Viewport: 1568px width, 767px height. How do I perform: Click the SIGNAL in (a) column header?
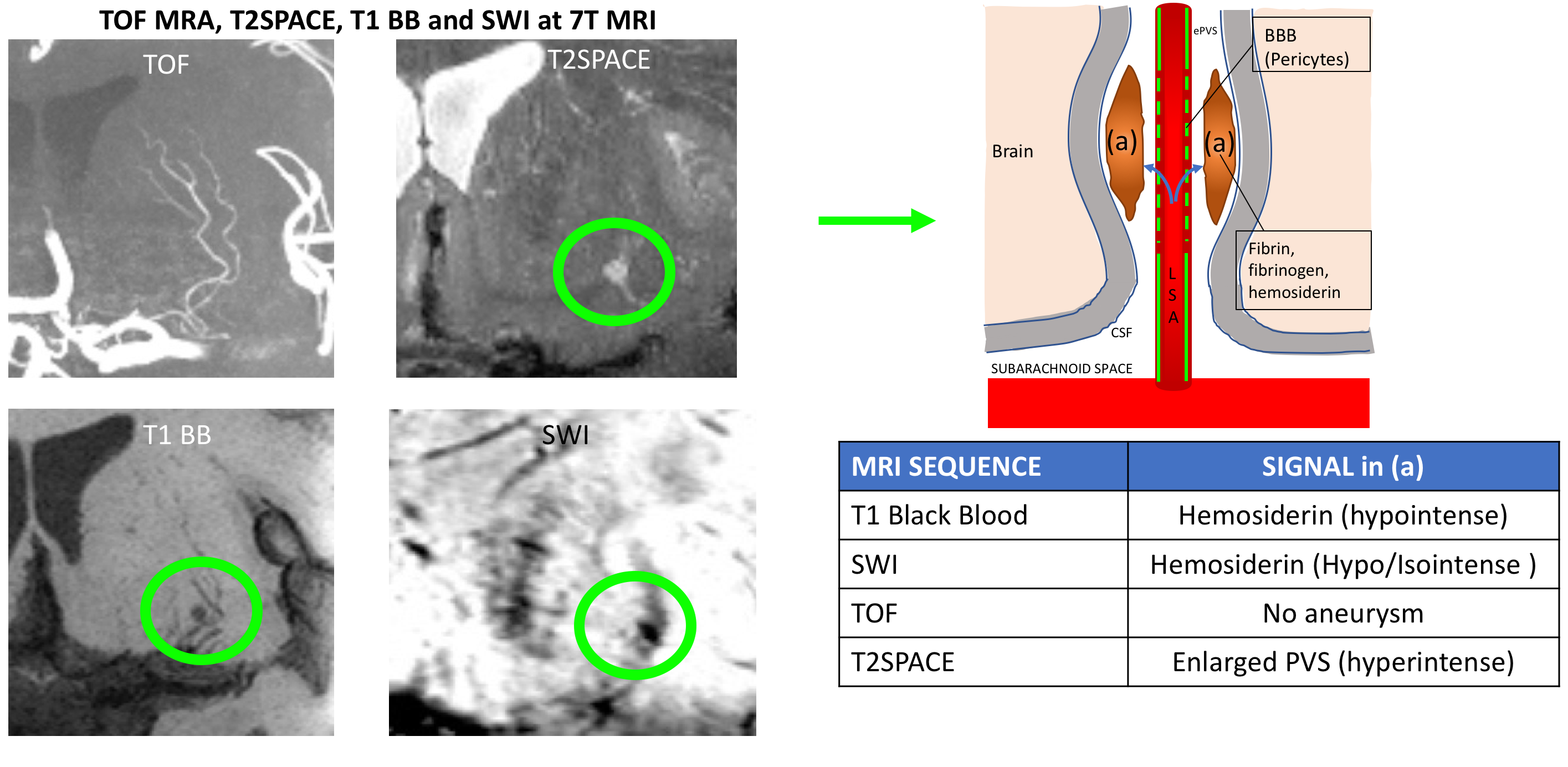tap(1342, 466)
